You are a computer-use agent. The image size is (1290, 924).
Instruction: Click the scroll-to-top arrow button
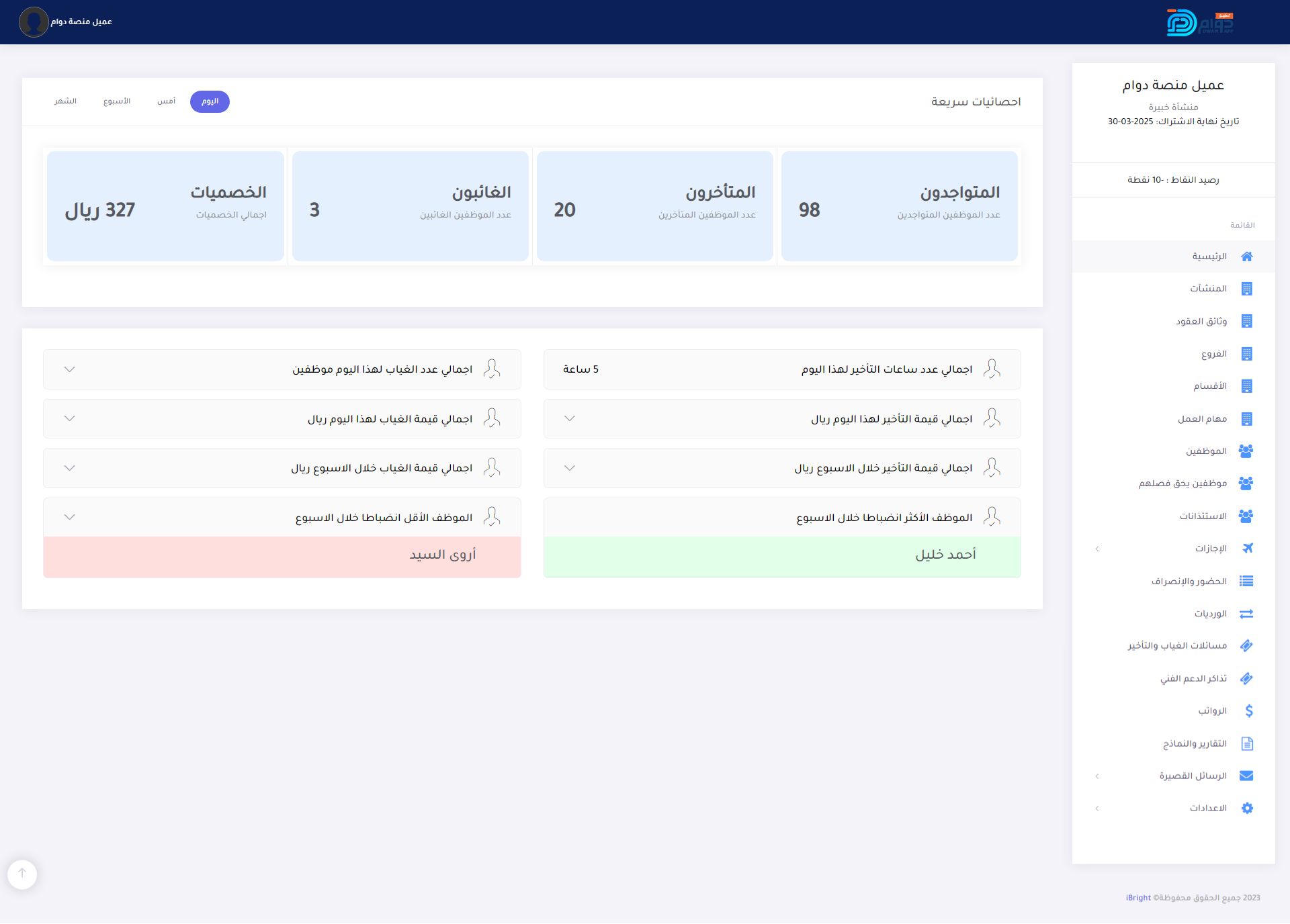click(22, 873)
